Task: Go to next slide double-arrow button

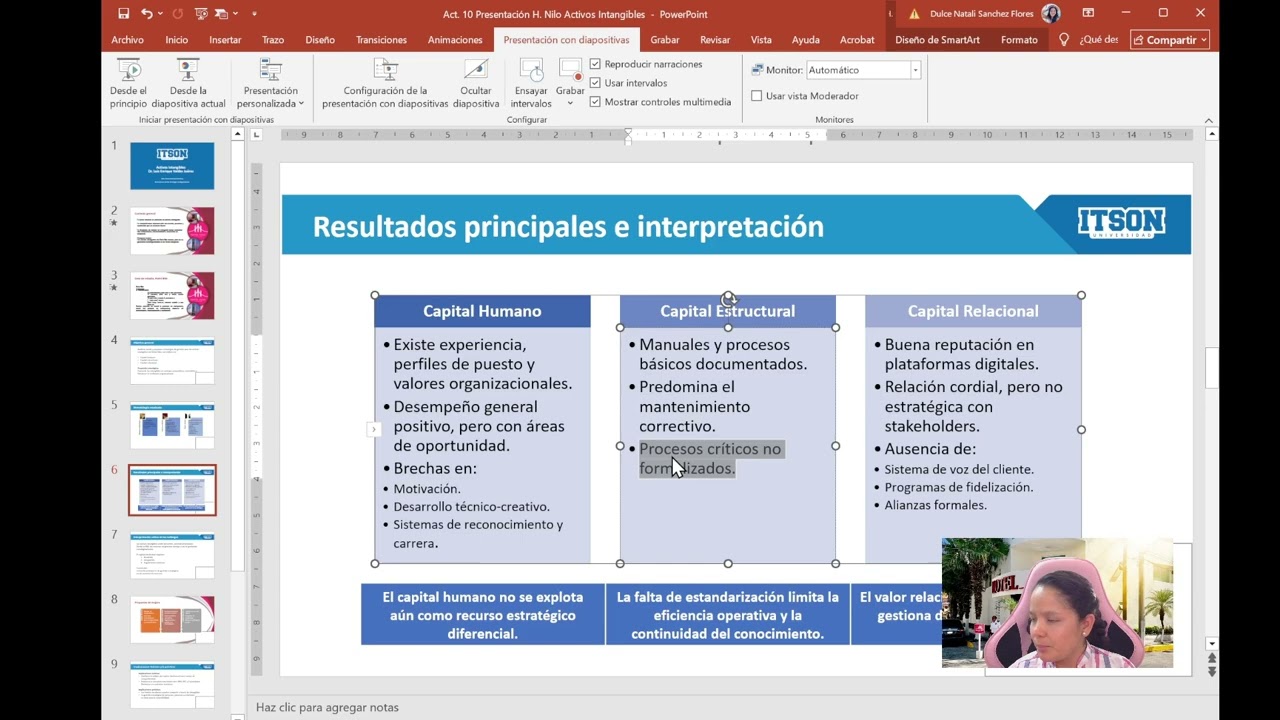Action: coord(1212,672)
